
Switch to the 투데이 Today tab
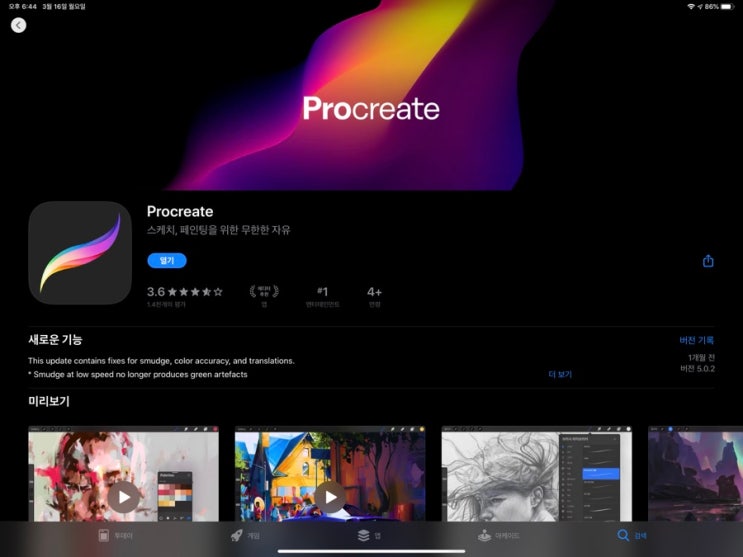click(115, 536)
